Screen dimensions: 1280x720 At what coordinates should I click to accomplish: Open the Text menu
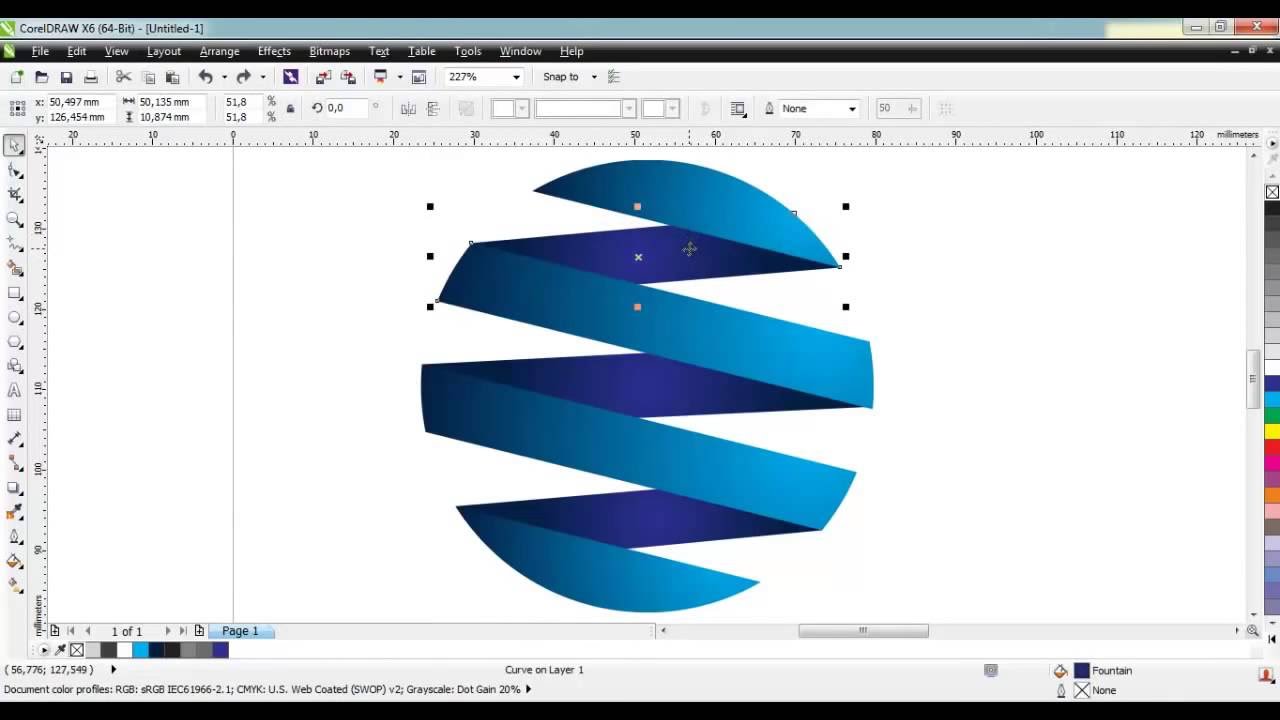coord(379,51)
